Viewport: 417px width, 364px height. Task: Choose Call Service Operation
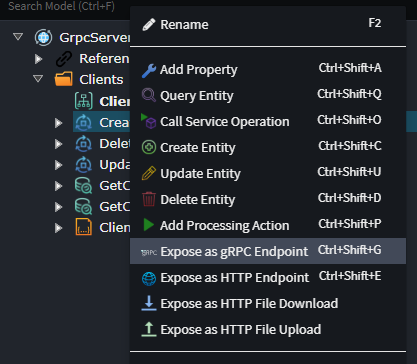click(x=268, y=122)
